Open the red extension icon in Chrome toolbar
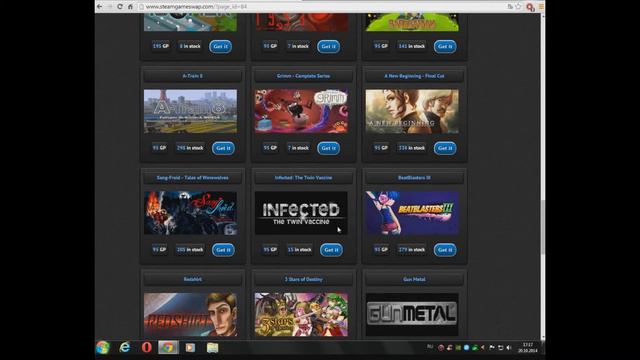 (x=530, y=7)
